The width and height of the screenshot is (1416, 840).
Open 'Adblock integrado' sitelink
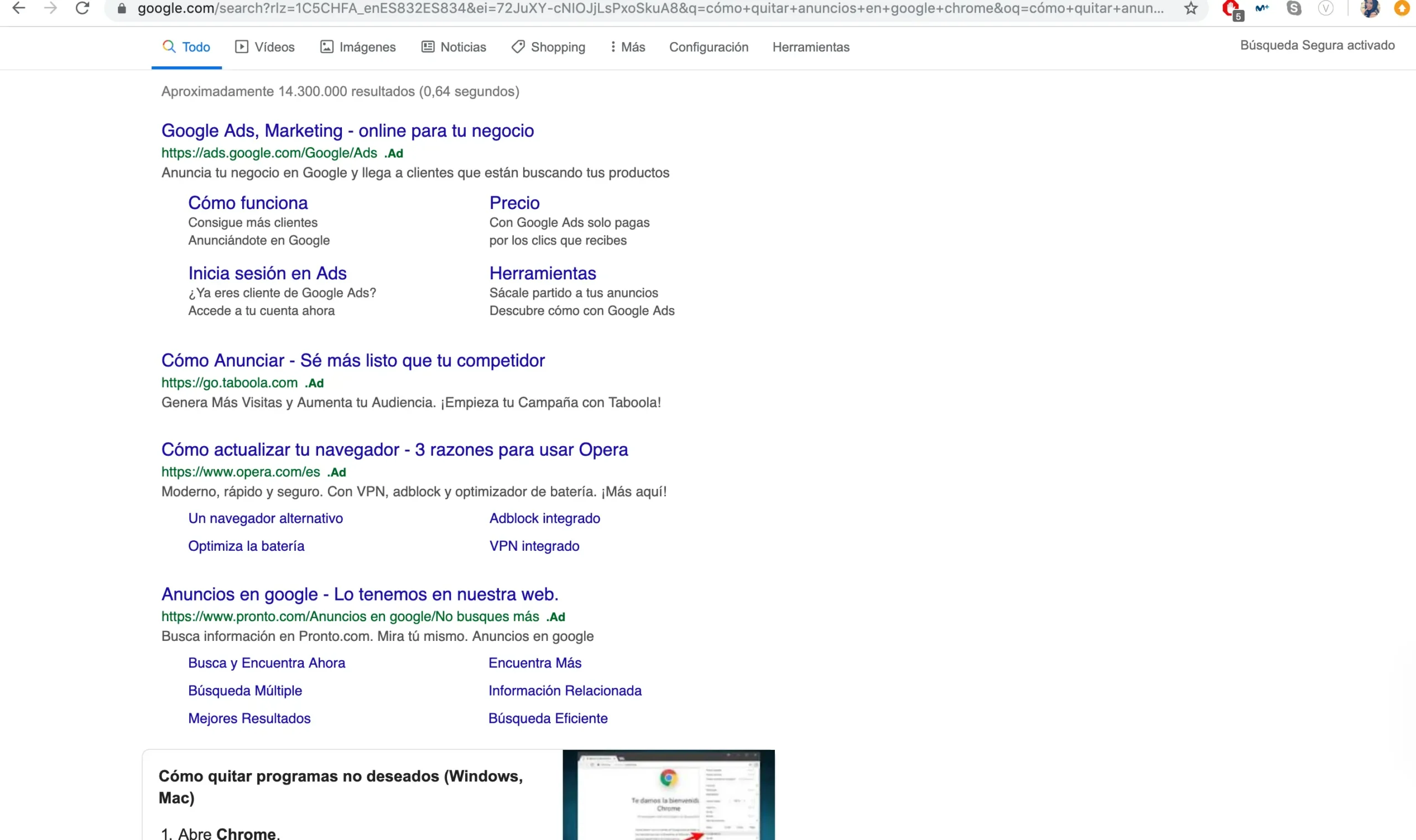click(545, 518)
